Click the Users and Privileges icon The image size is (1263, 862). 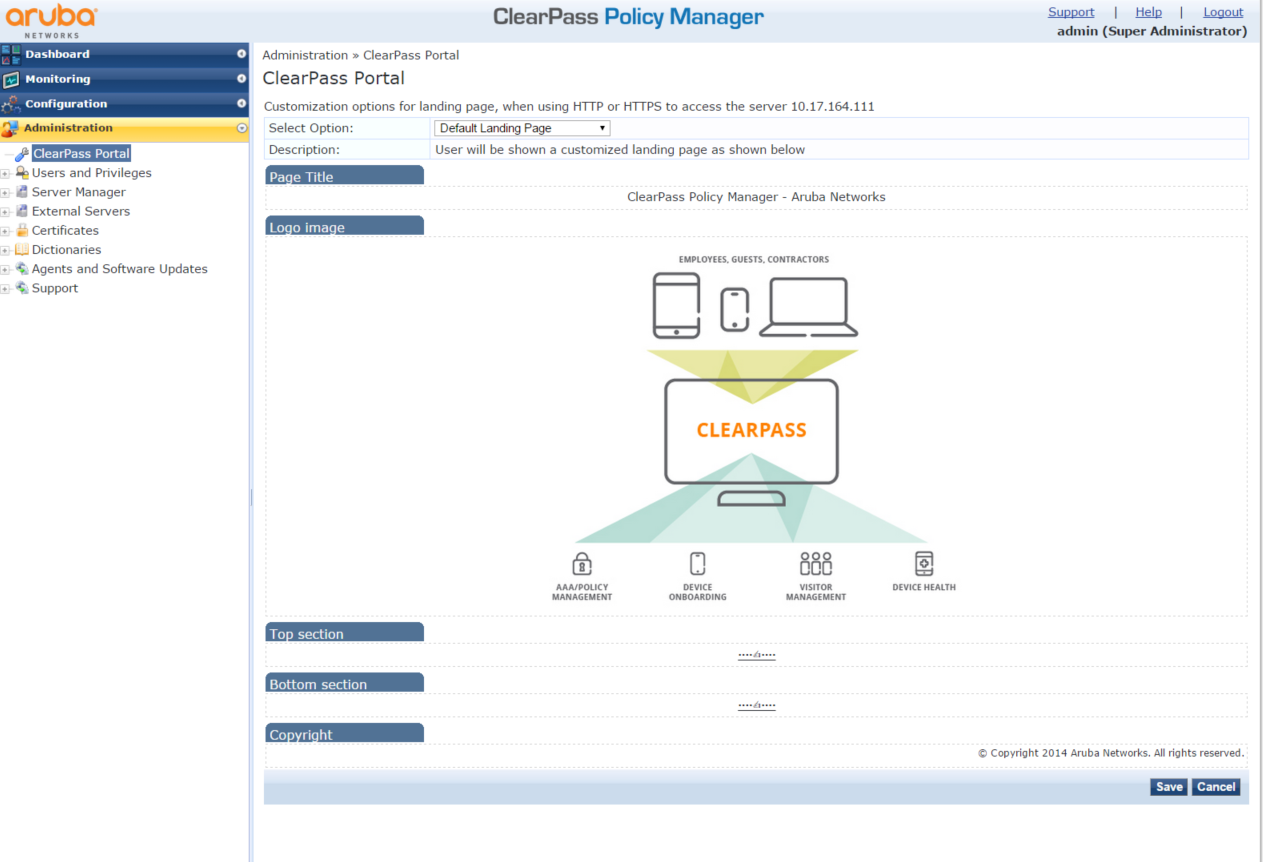pyautogui.click(x=22, y=173)
